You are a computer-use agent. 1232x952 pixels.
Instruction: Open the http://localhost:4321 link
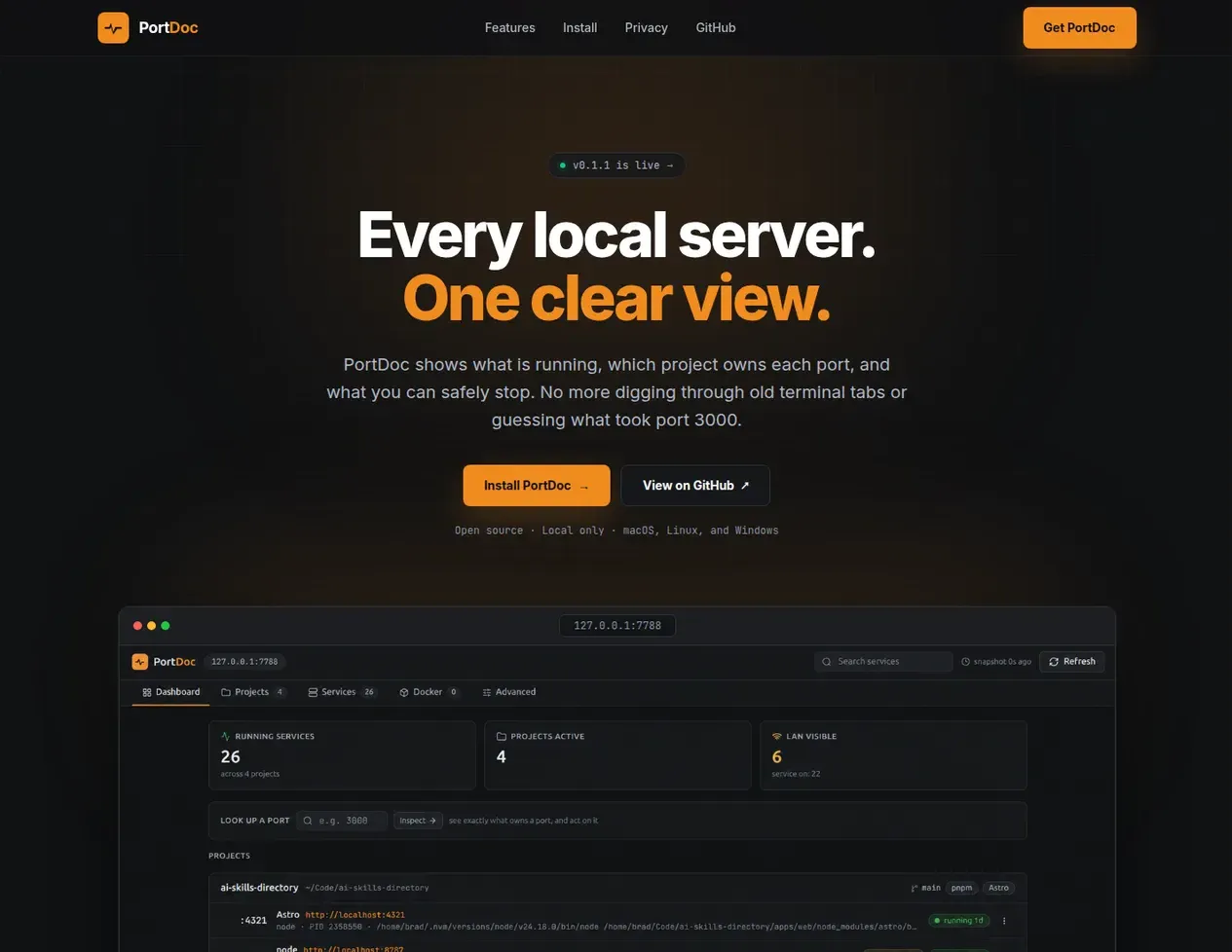coord(355,915)
